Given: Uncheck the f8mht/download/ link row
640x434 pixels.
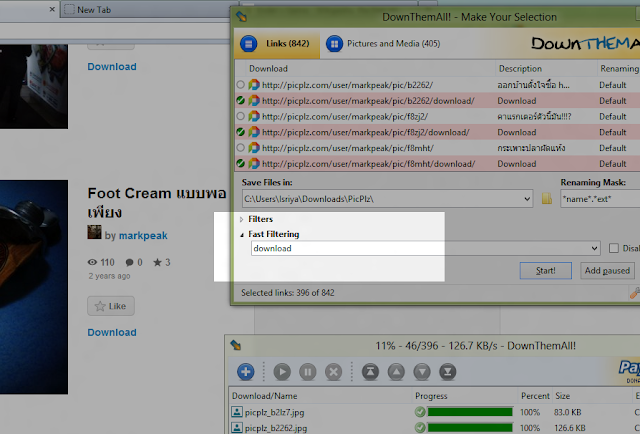Looking at the screenshot, I should point(240,163).
